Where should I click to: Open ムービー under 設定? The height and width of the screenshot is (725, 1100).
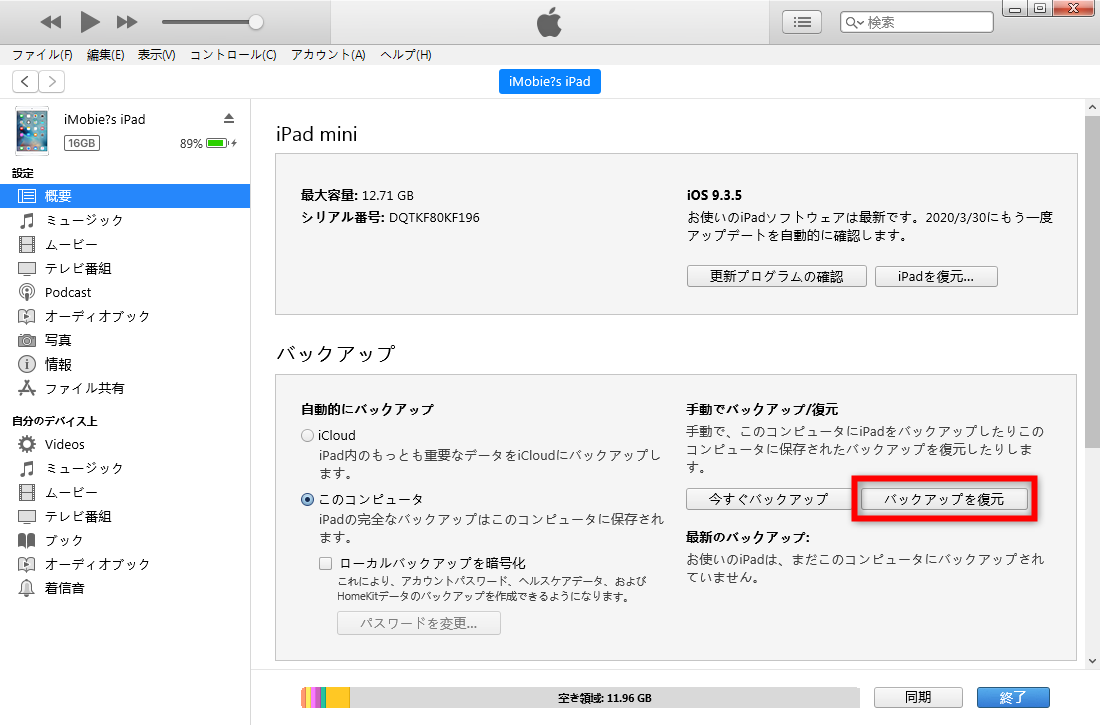(125, 244)
